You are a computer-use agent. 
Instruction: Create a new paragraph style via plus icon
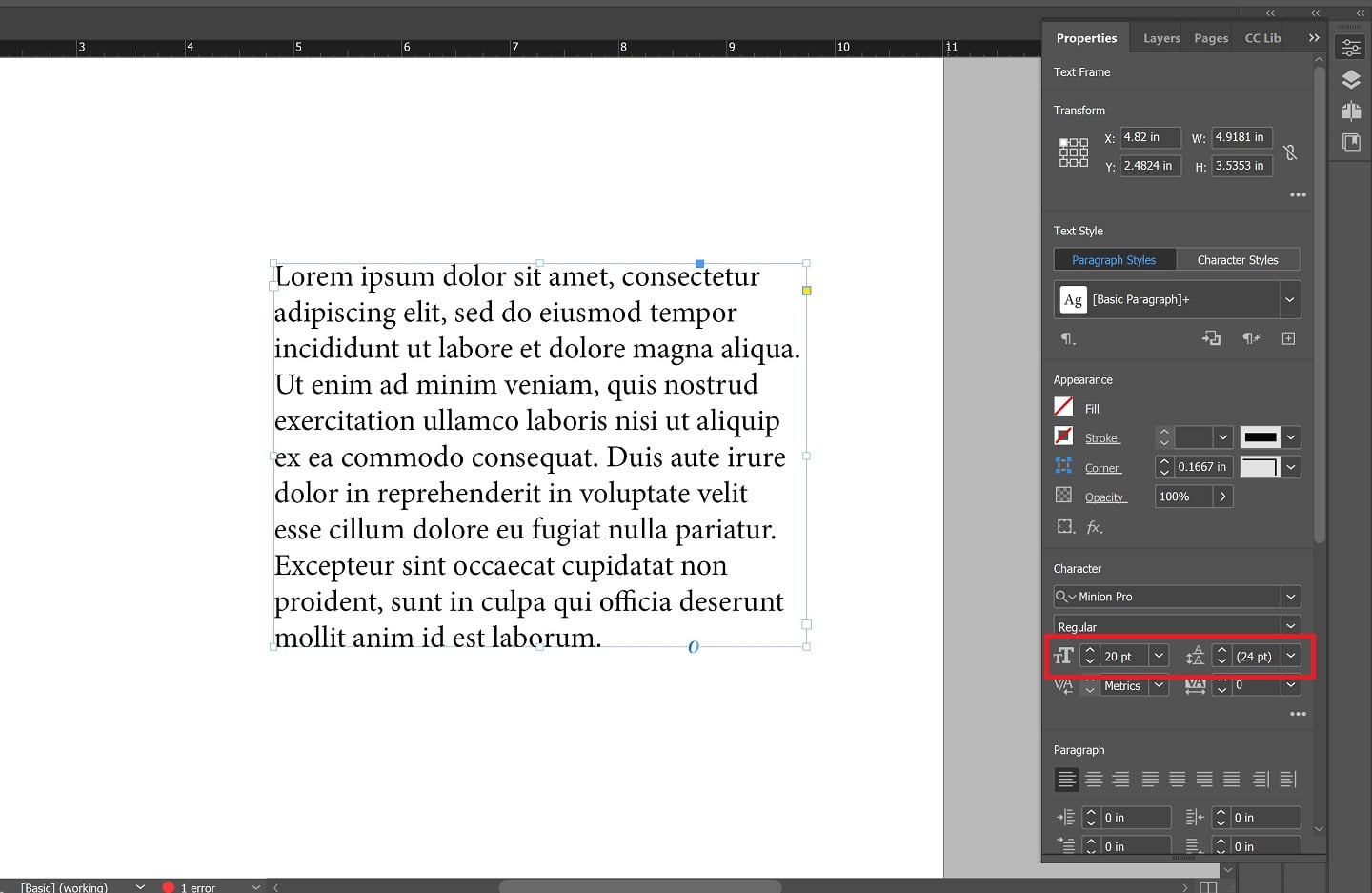pos(1288,338)
